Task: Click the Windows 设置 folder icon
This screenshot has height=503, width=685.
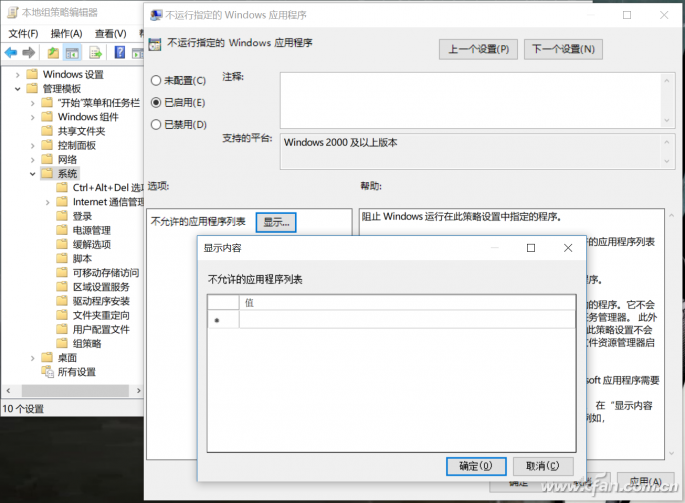Action: pyautogui.click(x=32, y=74)
